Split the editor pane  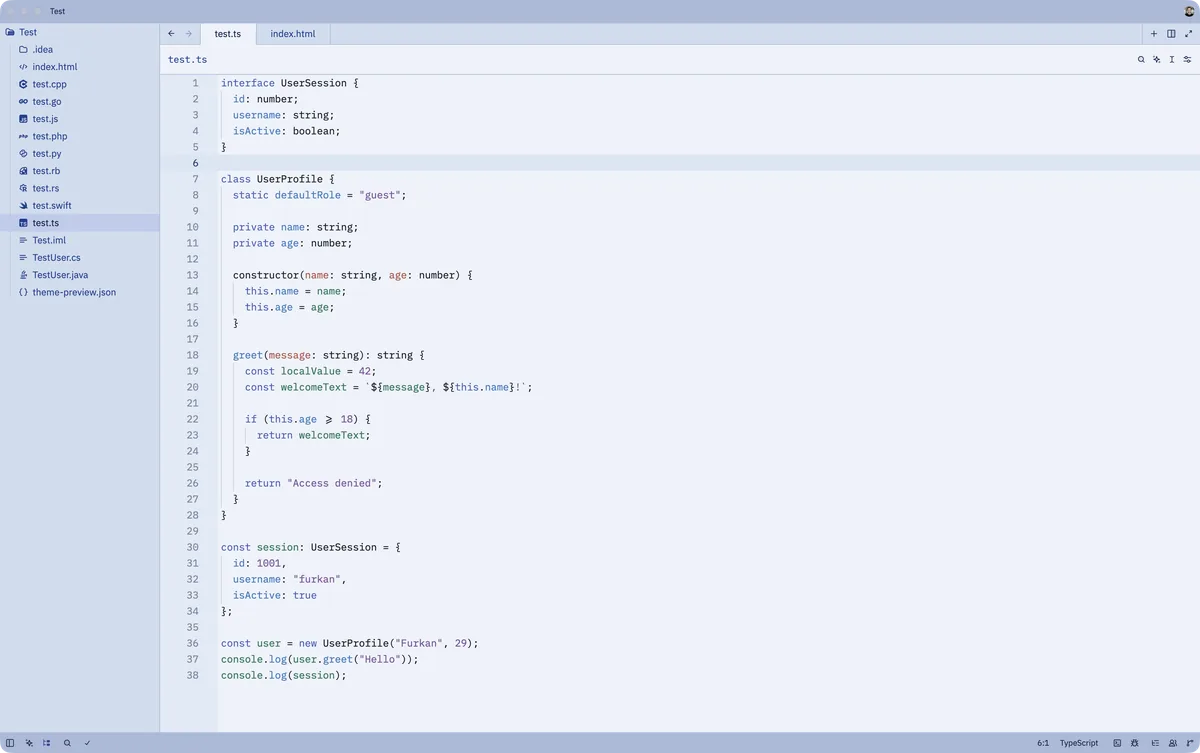[x=1171, y=33]
